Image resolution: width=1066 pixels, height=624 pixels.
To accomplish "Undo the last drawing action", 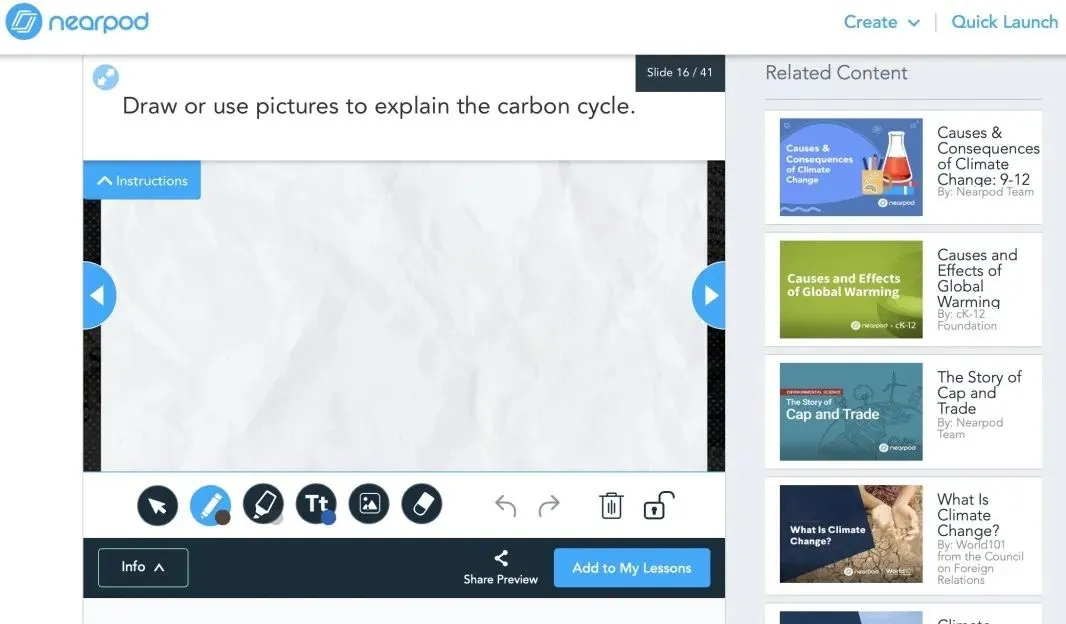I will tap(506, 506).
